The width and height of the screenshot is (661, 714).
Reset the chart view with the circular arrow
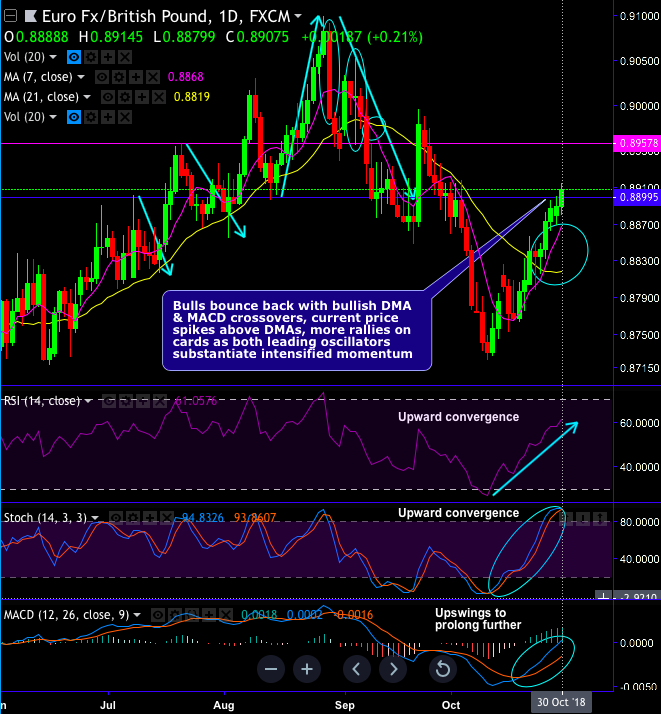tap(442, 669)
